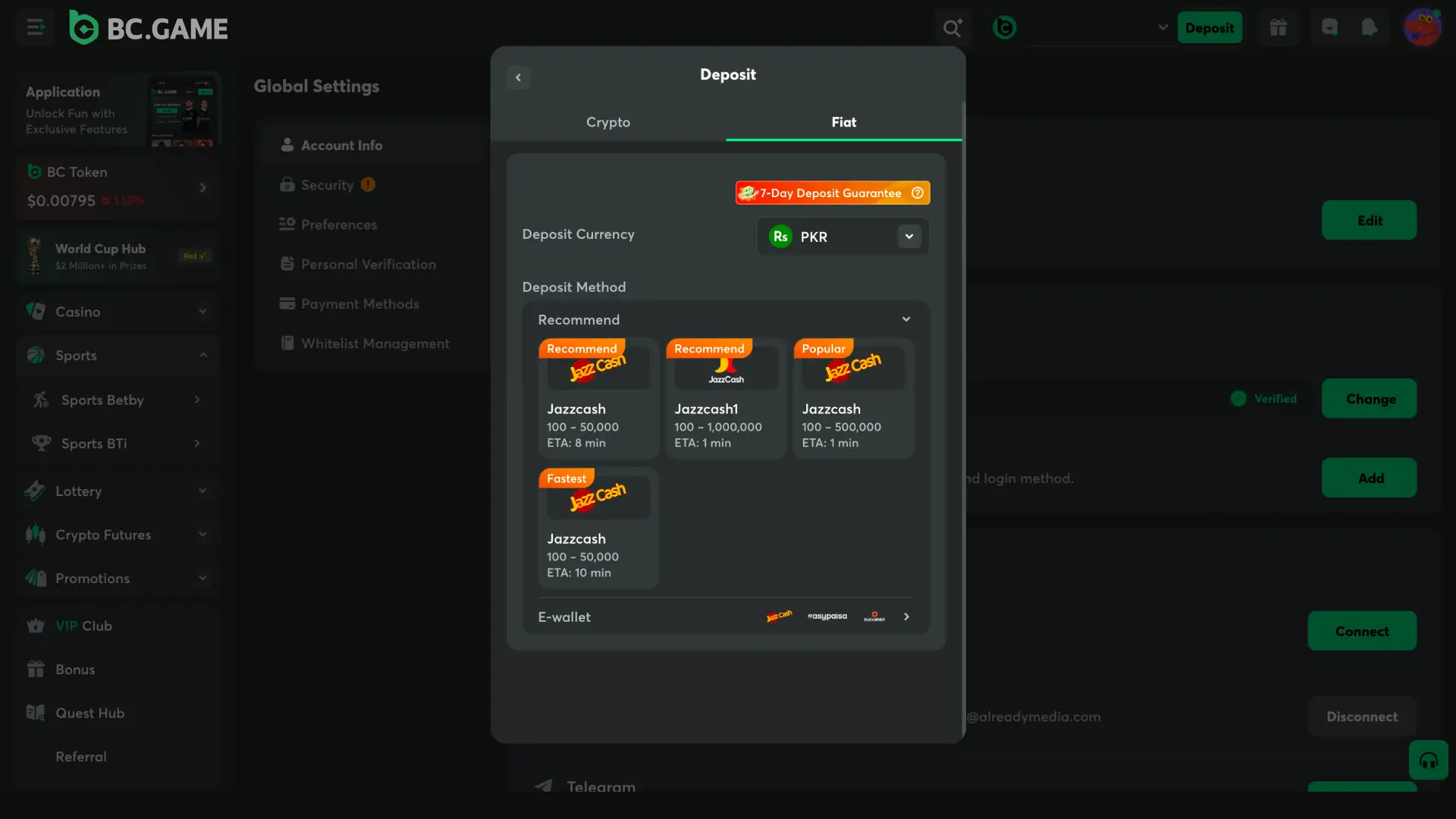Open the hamburger menu icon

(x=35, y=28)
